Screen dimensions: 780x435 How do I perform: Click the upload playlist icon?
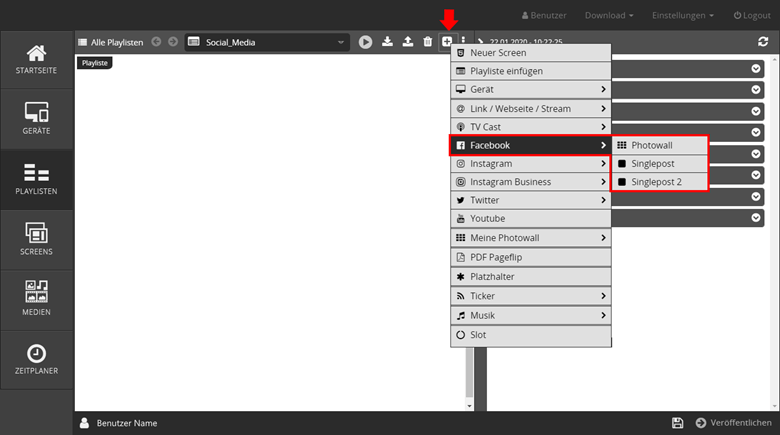click(x=407, y=42)
